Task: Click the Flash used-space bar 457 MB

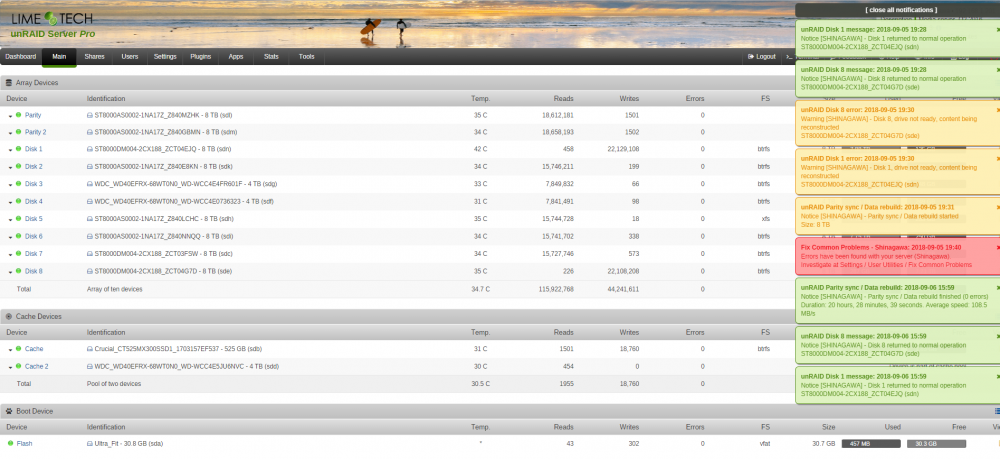Action: coord(871,444)
